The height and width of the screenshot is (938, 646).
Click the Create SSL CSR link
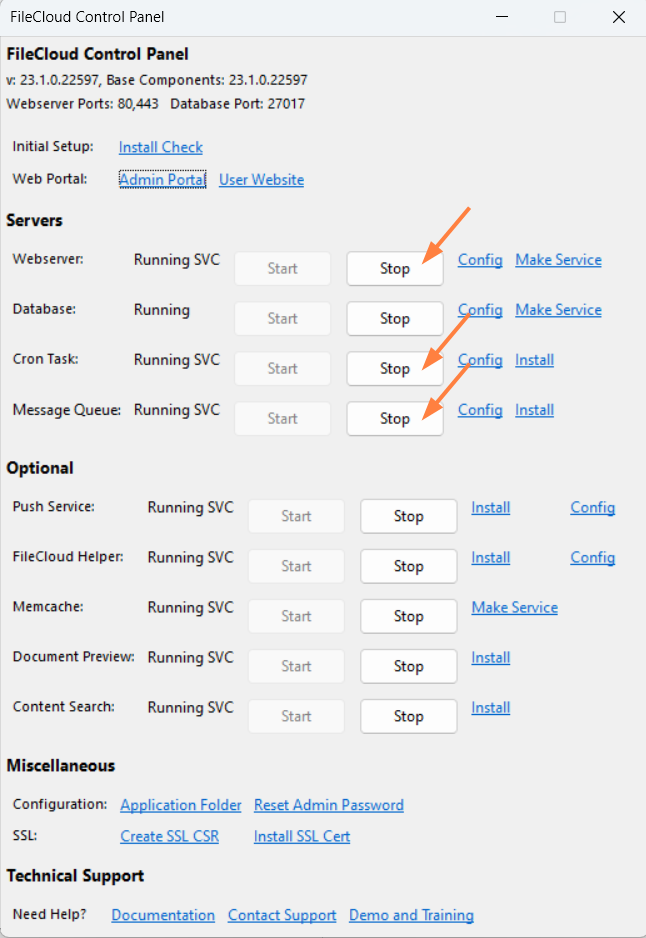[169, 836]
